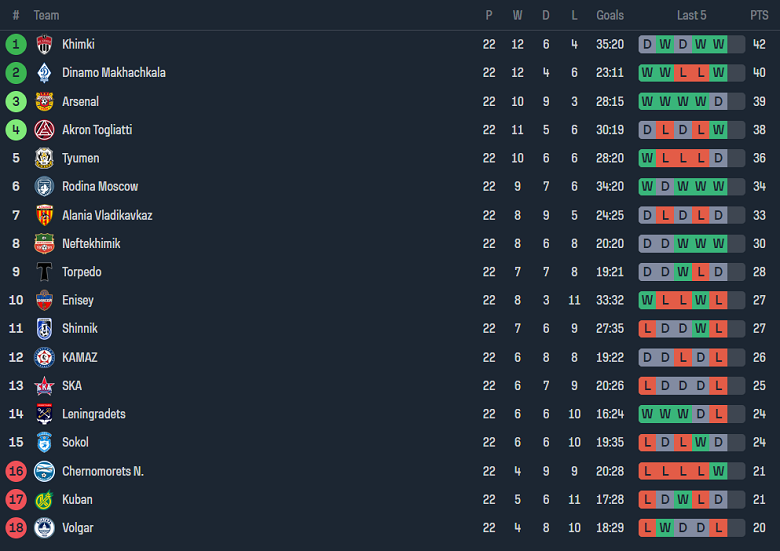Screen dimensions: 780x551
Task: Click the SKA star logo
Action: [x=44, y=386]
